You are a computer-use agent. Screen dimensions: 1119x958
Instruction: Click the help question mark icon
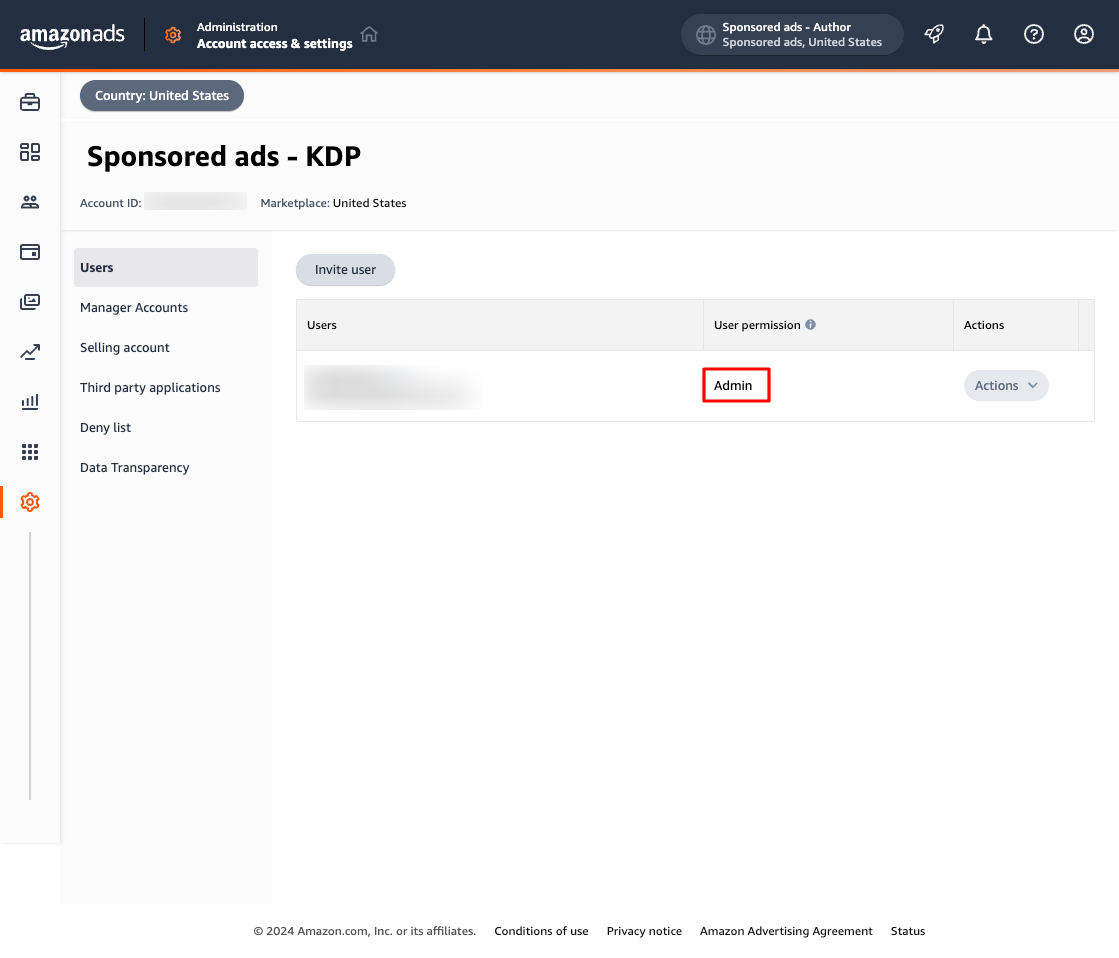[x=1034, y=35]
